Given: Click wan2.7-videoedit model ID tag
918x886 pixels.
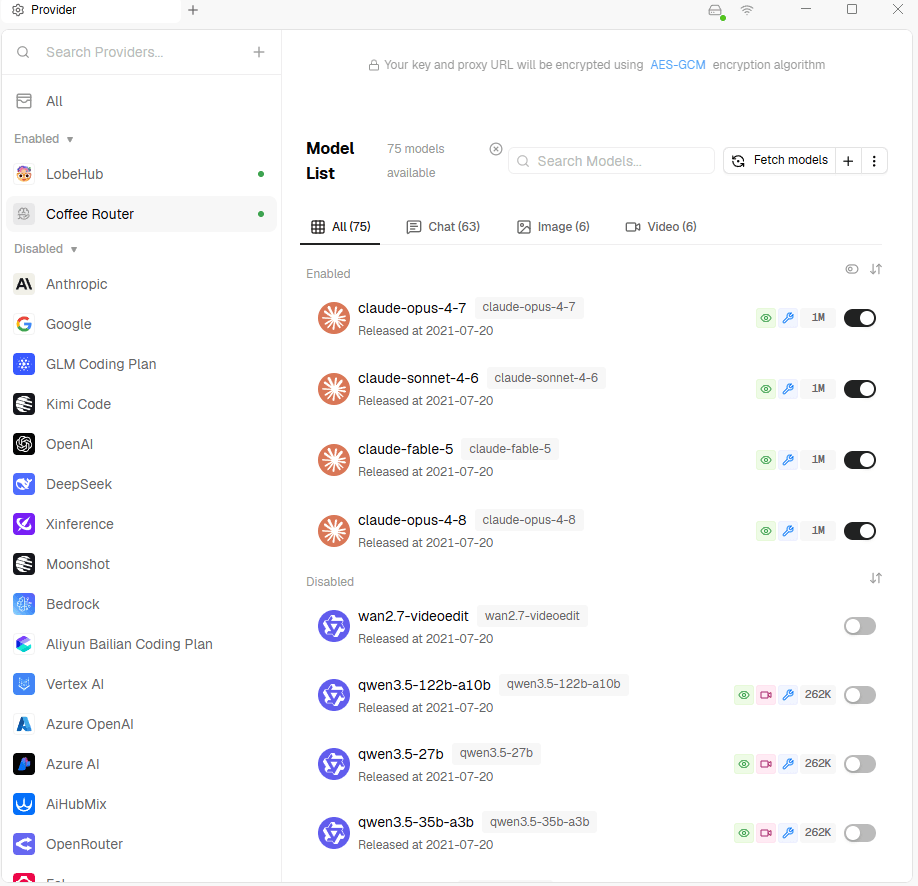Looking at the screenshot, I should point(532,616).
